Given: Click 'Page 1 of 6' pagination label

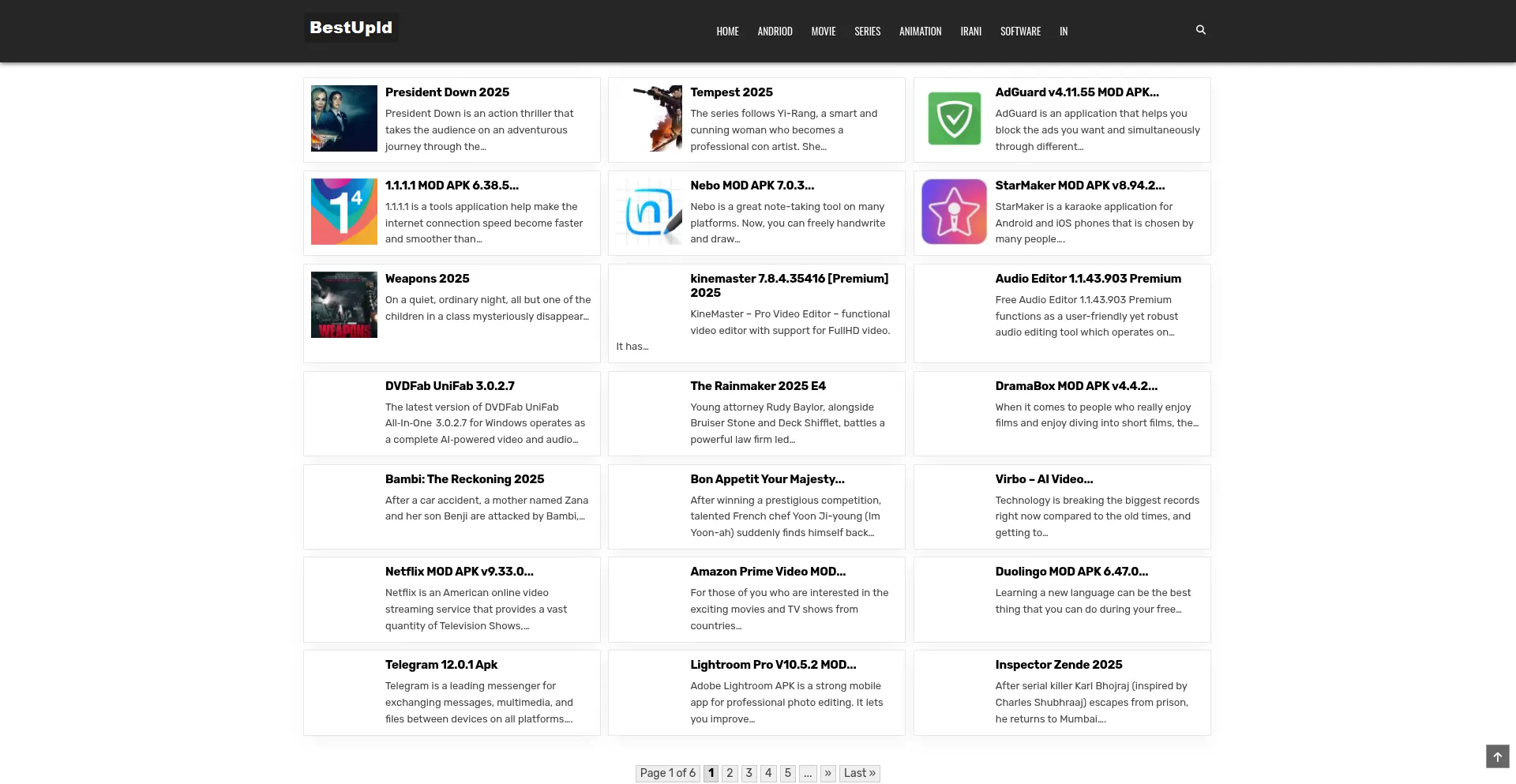Looking at the screenshot, I should (667, 773).
